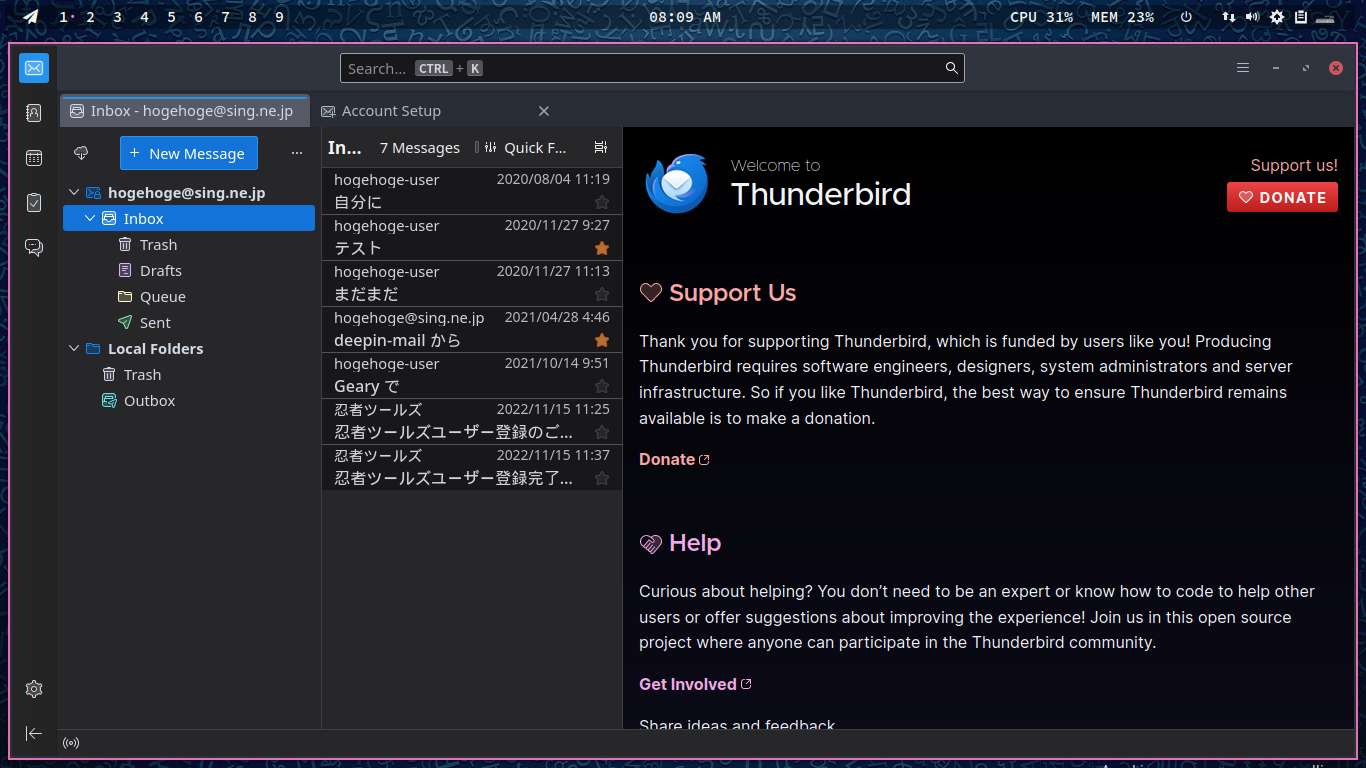Viewport: 1366px width, 768px height.
Task: Collapse the Local Folders chevron
Action: (x=74, y=348)
